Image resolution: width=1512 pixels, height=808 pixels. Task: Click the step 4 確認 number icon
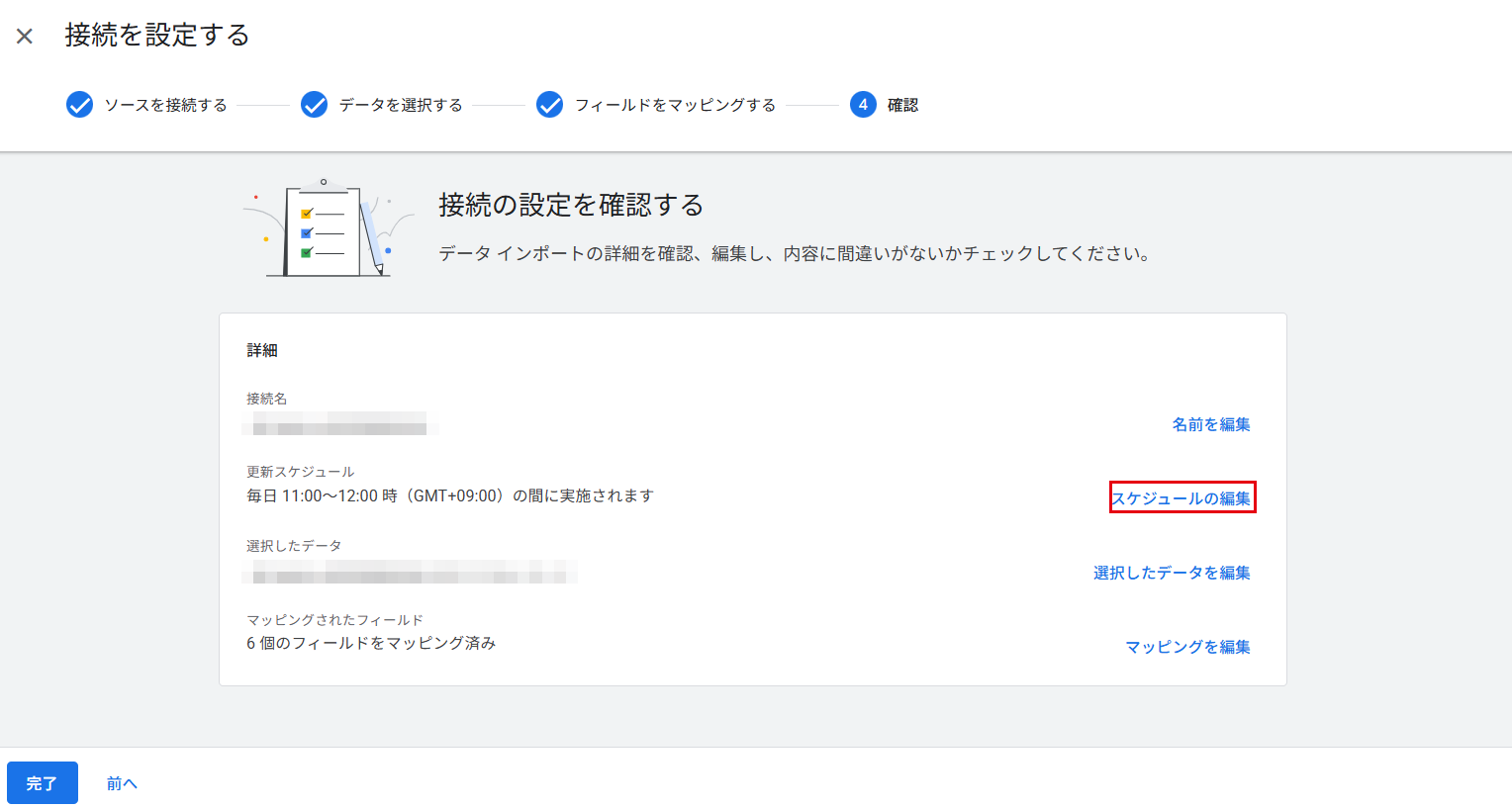pos(863,105)
